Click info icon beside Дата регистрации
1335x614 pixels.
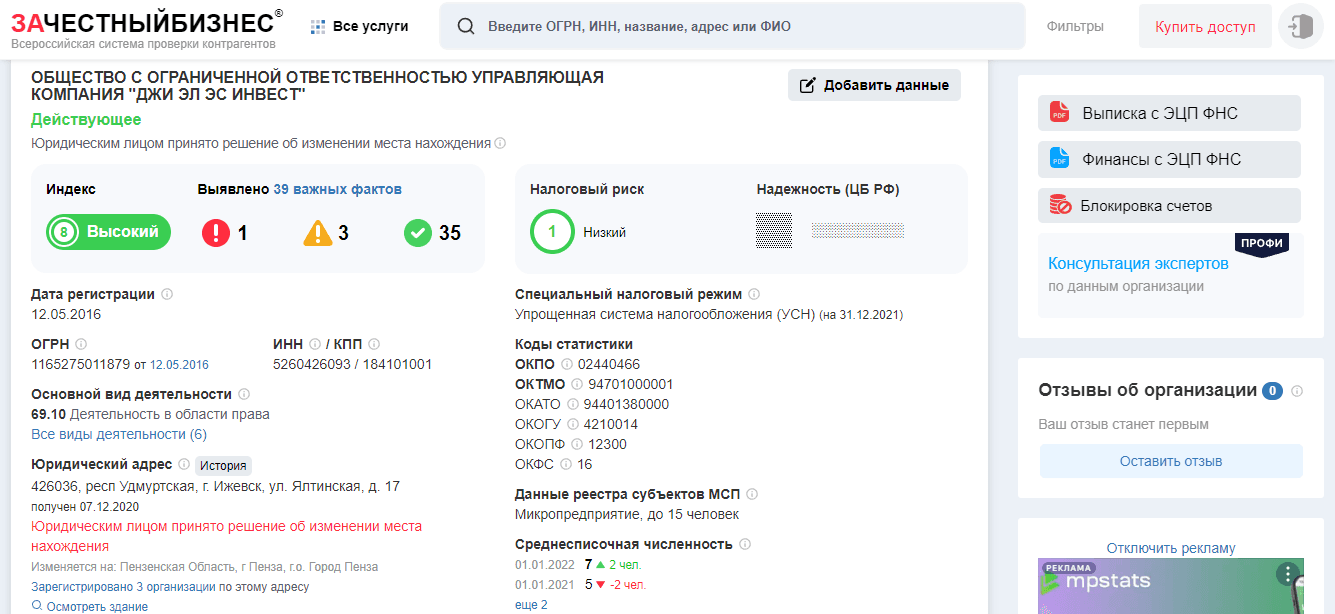(x=167, y=294)
